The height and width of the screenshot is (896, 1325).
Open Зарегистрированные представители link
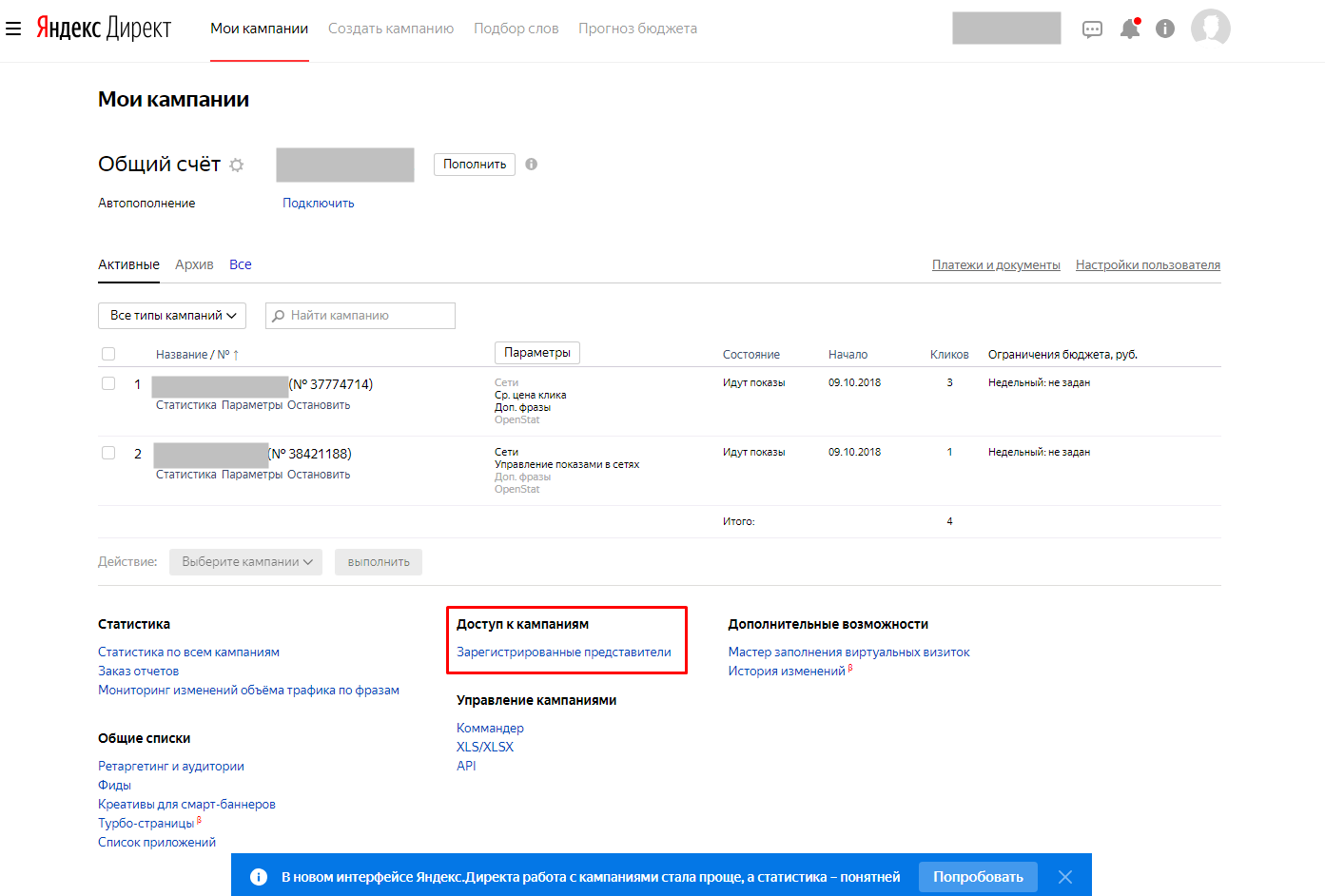point(564,653)
